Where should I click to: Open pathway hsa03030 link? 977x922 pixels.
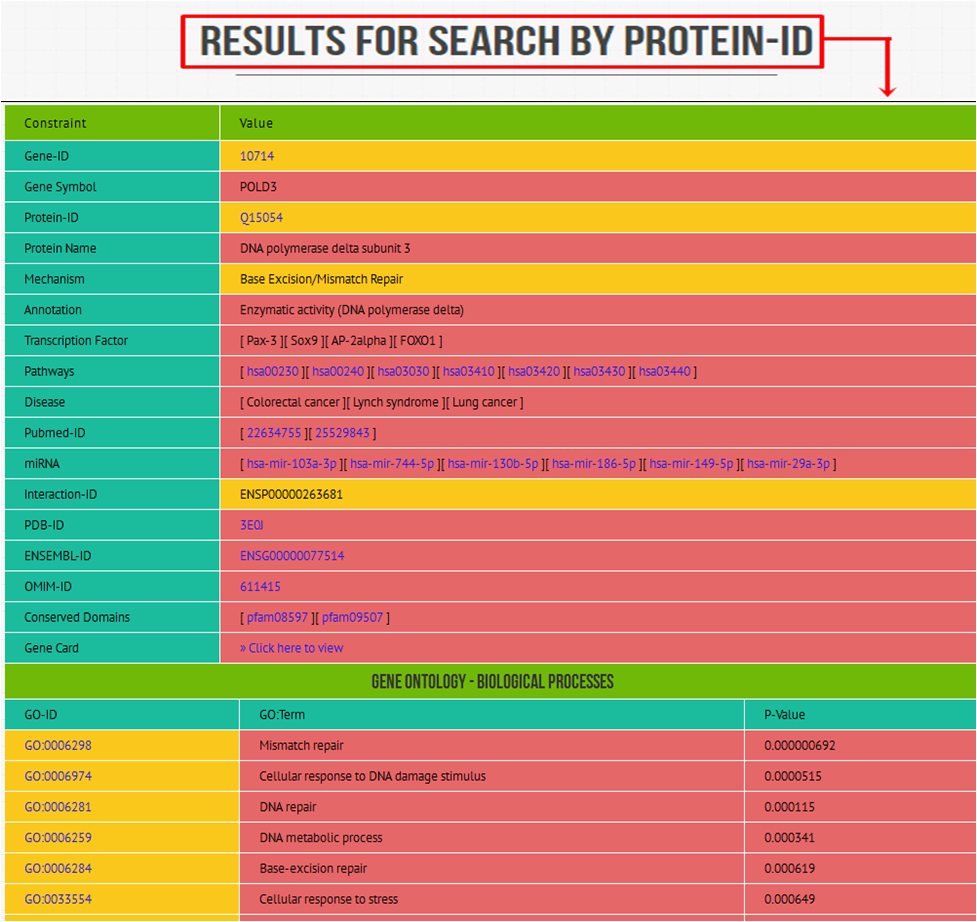point(403,371)
